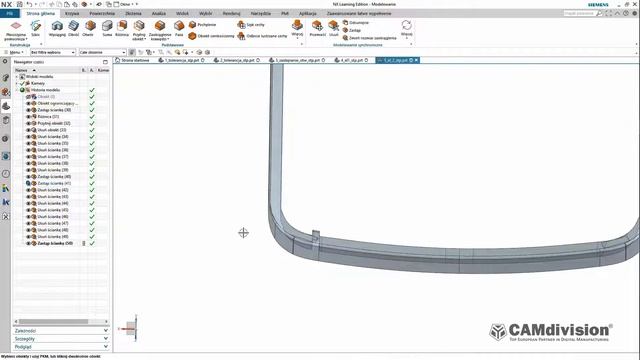Viewport: 640px width, 360px height.
Task: Choose the Obiekt cienkościenny shell tool
Action: [x=211, y=36]
